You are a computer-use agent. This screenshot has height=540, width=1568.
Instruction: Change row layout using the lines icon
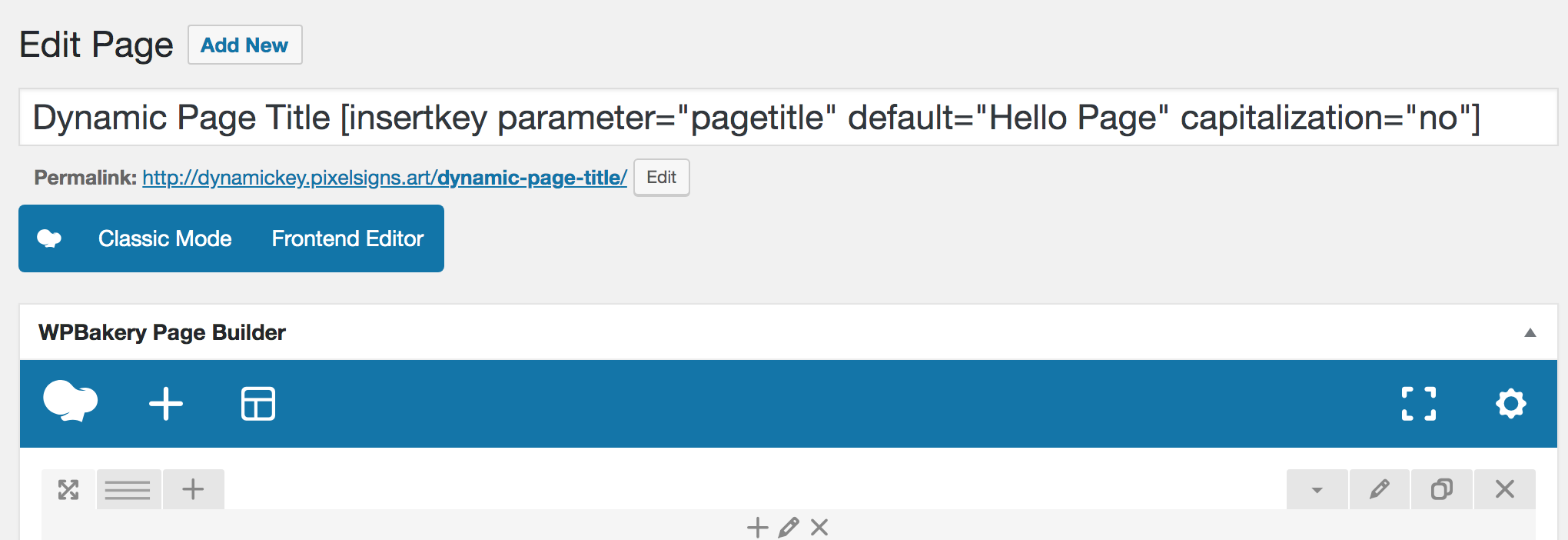coord(128,489)
